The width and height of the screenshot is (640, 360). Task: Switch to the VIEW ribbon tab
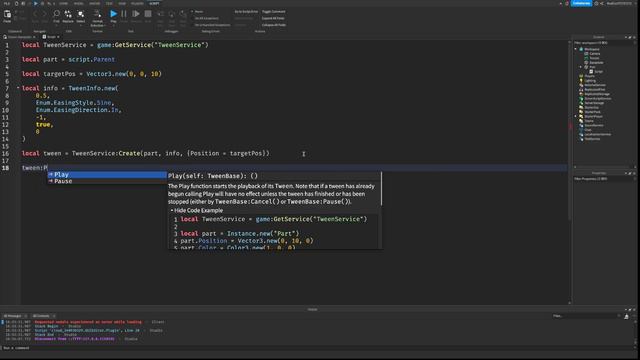click(x=122, y=3)
